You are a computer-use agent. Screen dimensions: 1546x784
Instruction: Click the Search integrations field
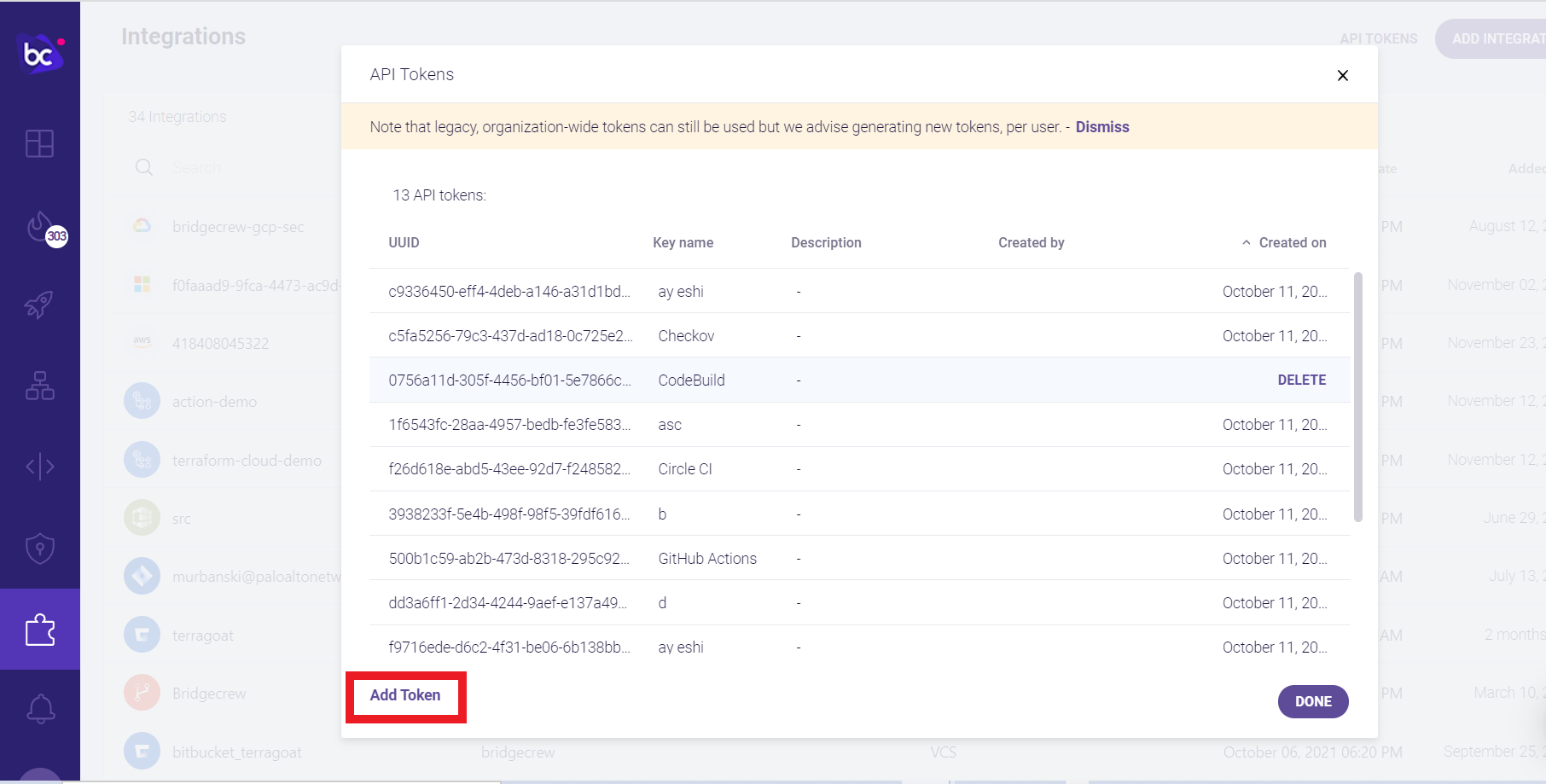197,167
